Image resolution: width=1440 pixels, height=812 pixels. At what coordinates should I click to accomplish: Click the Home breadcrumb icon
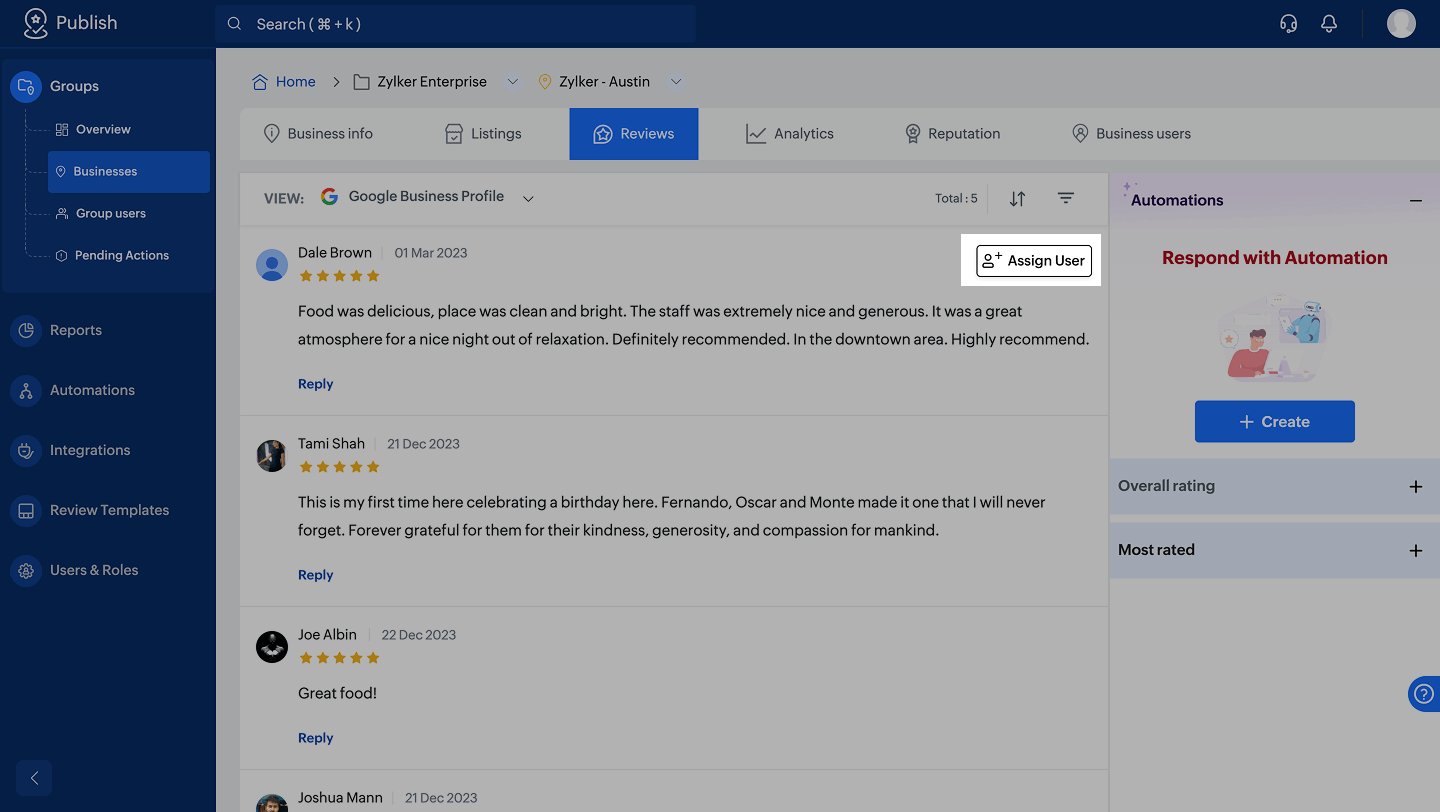click(260, 82)
